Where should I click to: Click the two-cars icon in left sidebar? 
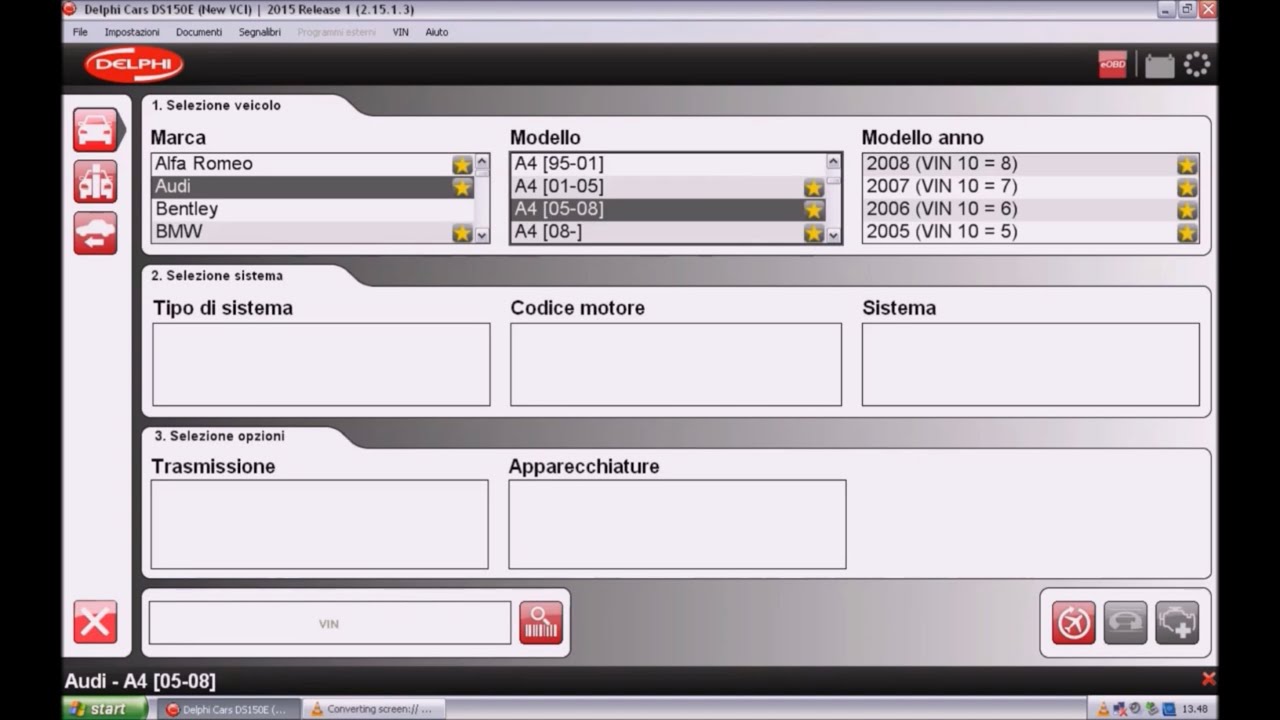(95, 181)
